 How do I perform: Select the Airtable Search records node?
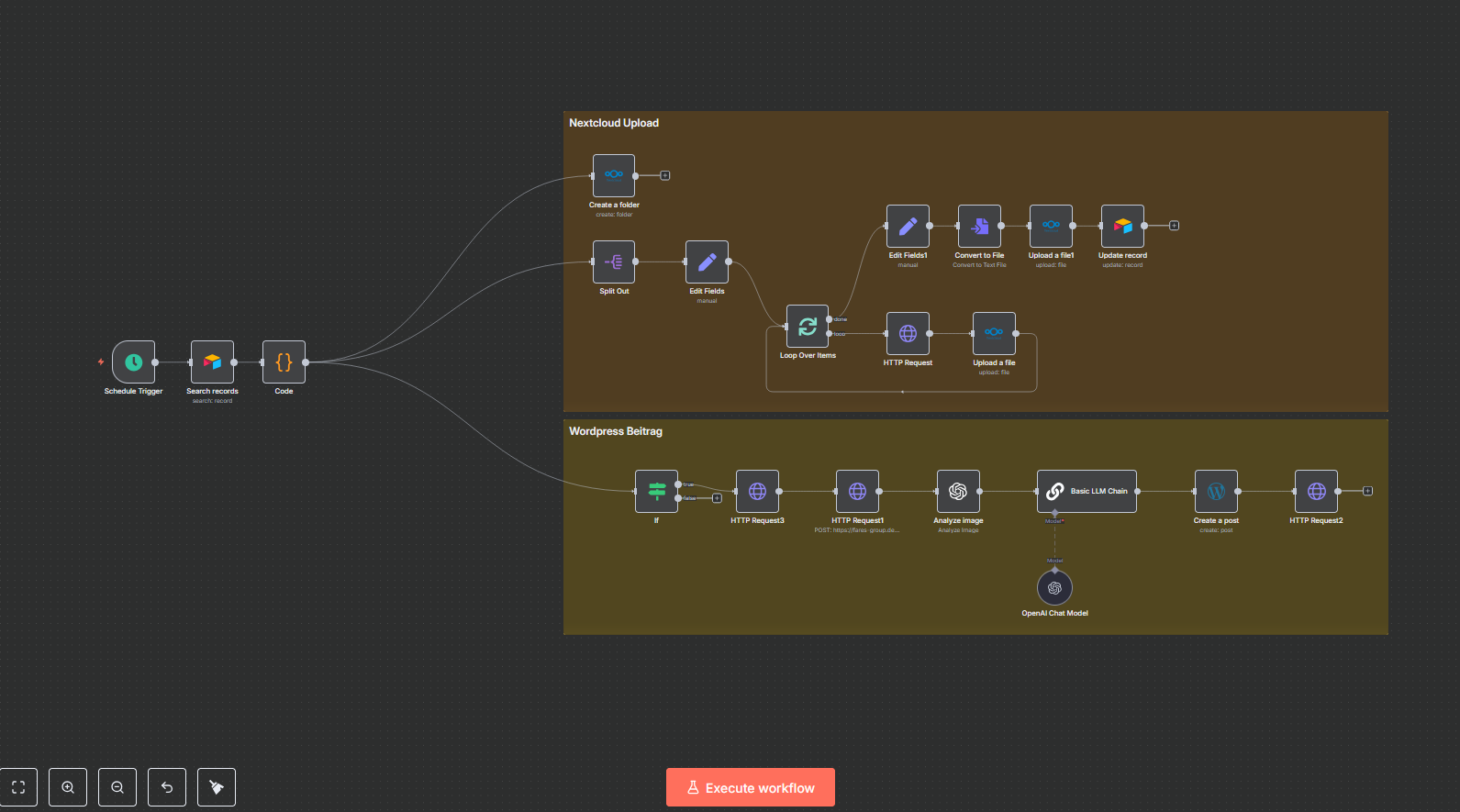(x=212, y=362)
